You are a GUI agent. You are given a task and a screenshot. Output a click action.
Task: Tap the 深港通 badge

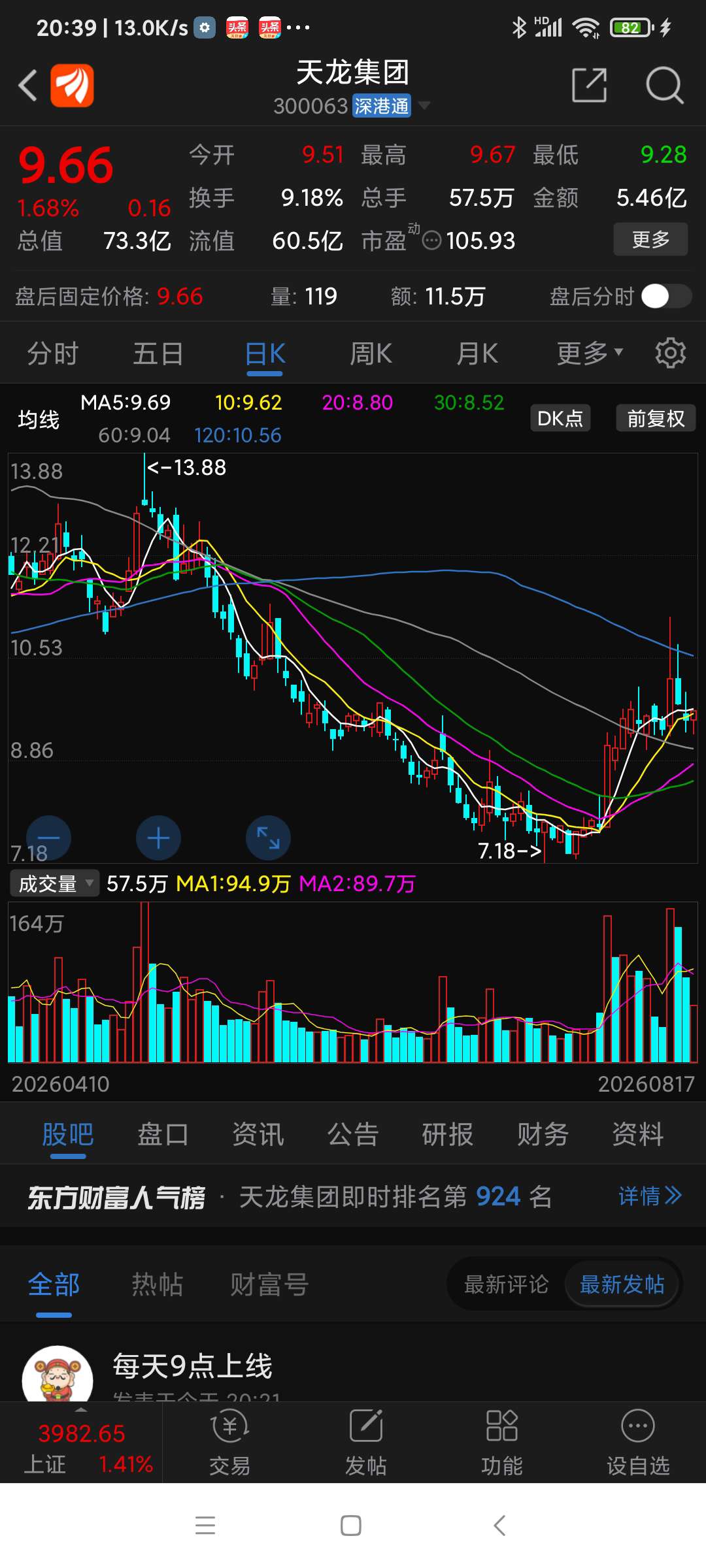[x=382, y=106]
